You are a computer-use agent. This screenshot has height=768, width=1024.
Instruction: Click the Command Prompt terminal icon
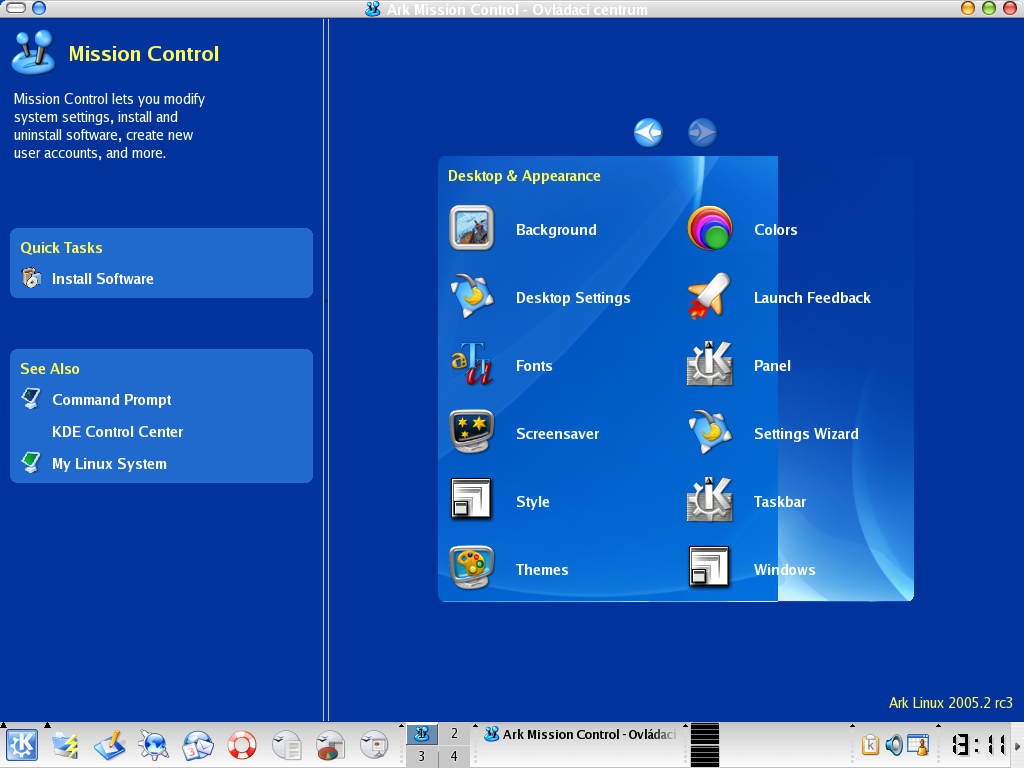click(31, 398)
